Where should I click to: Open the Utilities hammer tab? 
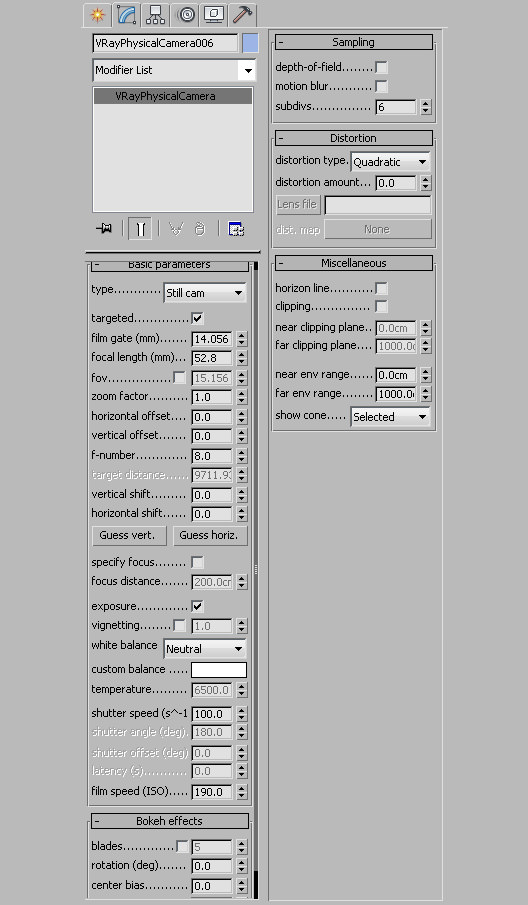pyautogui.click(x=242, y=15)
